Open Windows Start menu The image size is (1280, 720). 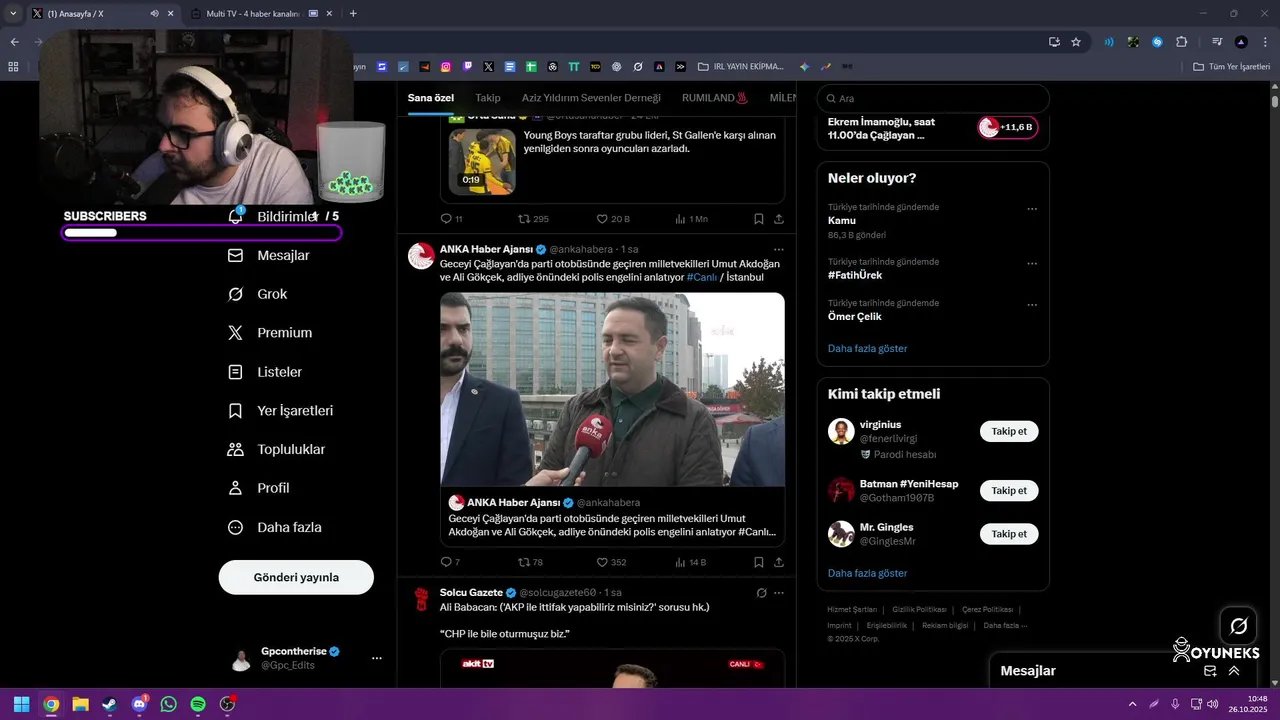(x=21, y=704)
